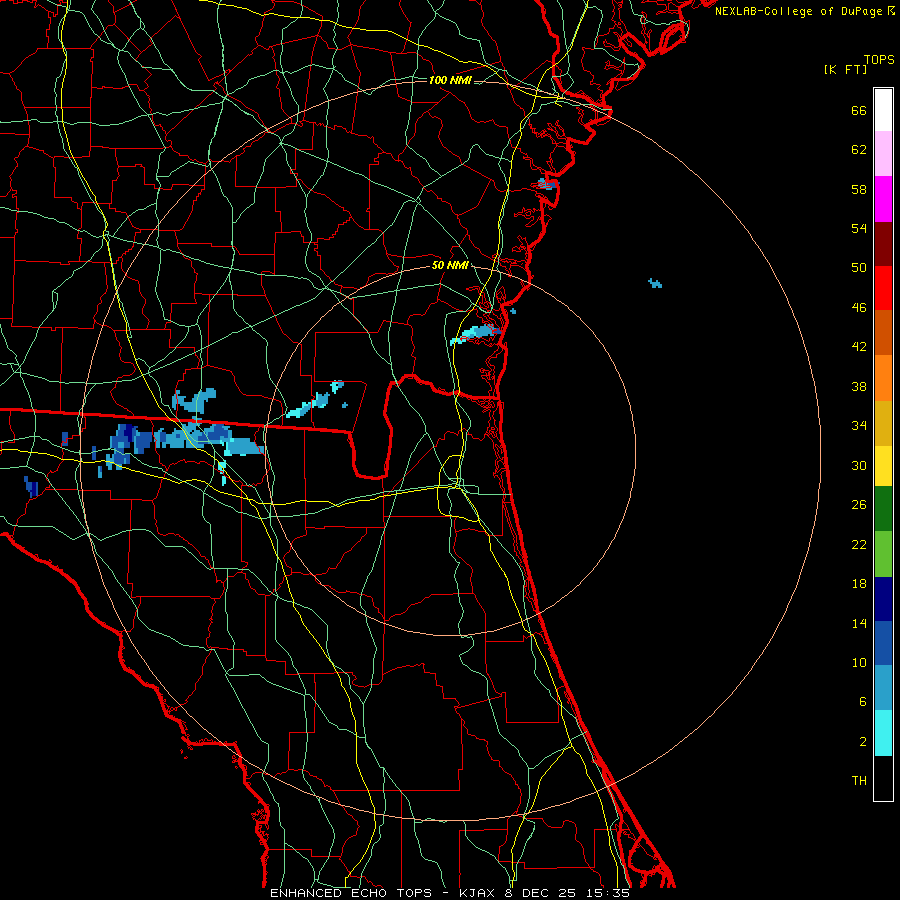The width and height of the screenshot is (900, 900).
Task: Click the legend value '62'
Action: [859, 150]
